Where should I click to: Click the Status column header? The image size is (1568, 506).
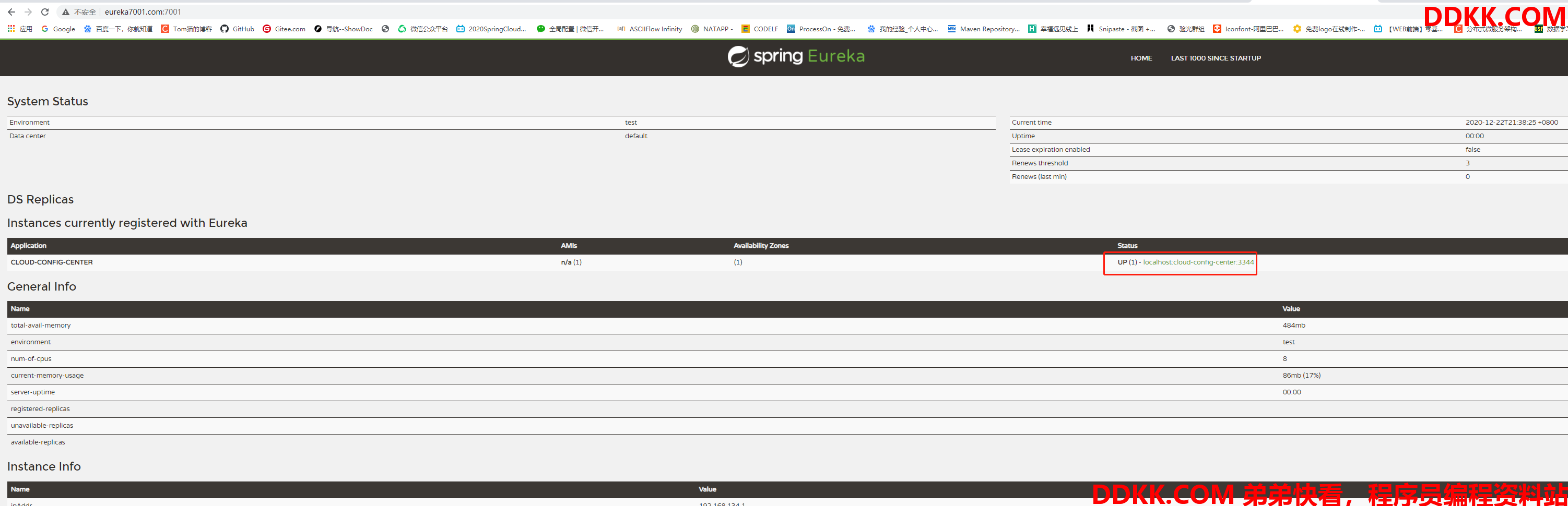coord(1127,246)
